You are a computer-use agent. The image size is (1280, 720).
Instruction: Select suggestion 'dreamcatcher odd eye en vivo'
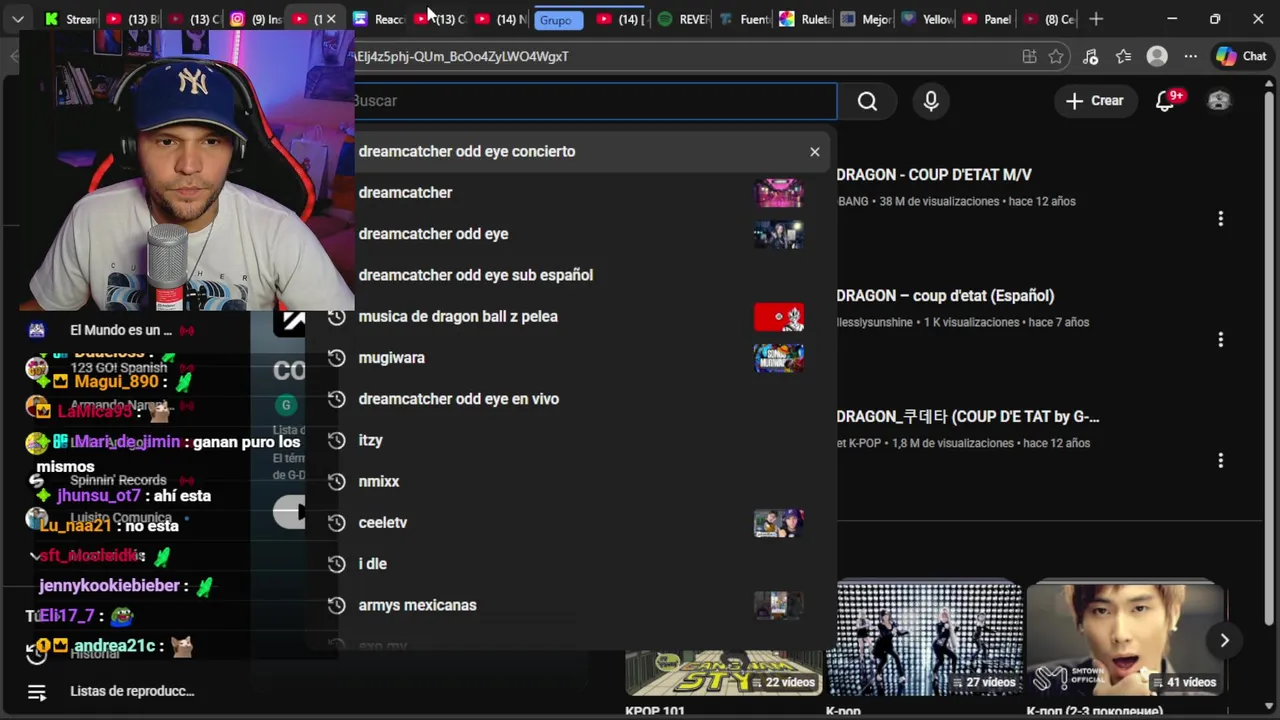click(x=458, y=399)
